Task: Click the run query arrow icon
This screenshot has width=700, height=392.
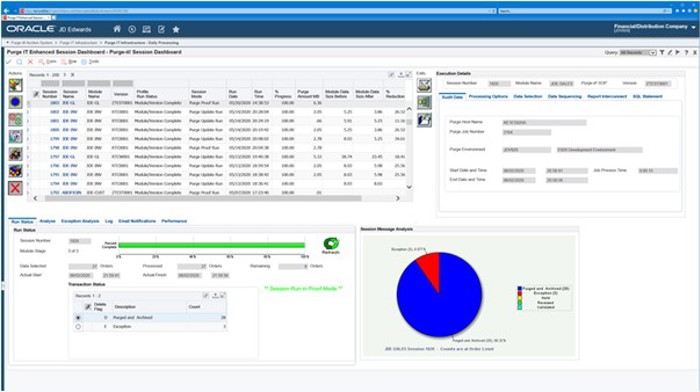Action: [x=678, y=52]
